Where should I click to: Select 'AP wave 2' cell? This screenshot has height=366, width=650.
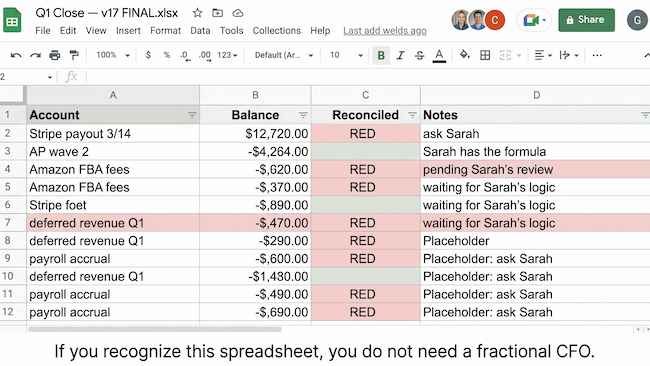pyautogui.click(x=113, y=151)
